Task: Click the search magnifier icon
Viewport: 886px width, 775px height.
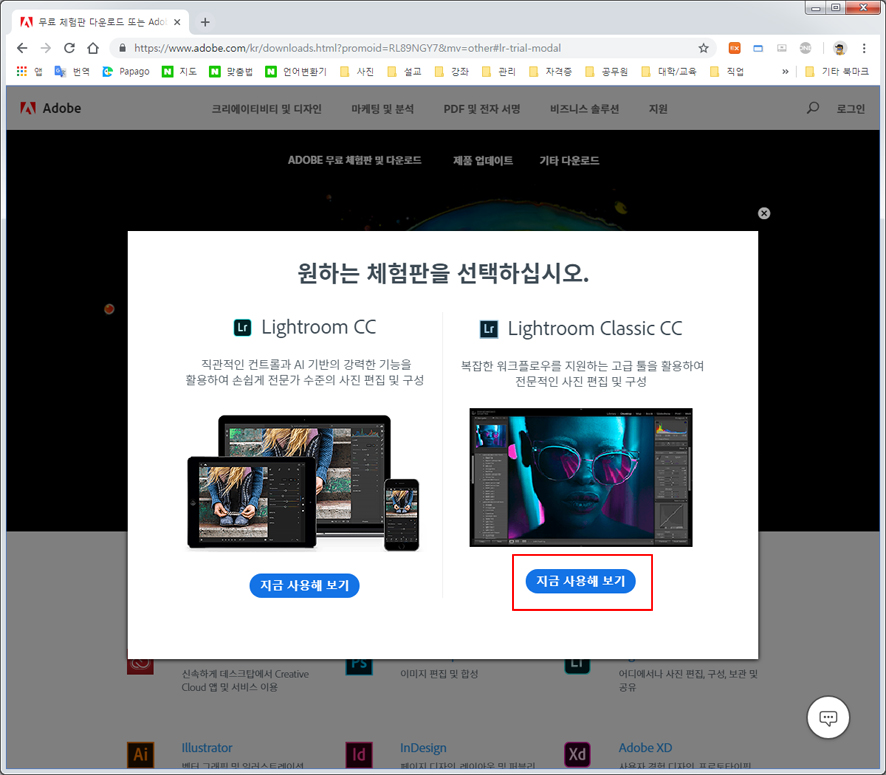Action: click(x=813, y=107)
